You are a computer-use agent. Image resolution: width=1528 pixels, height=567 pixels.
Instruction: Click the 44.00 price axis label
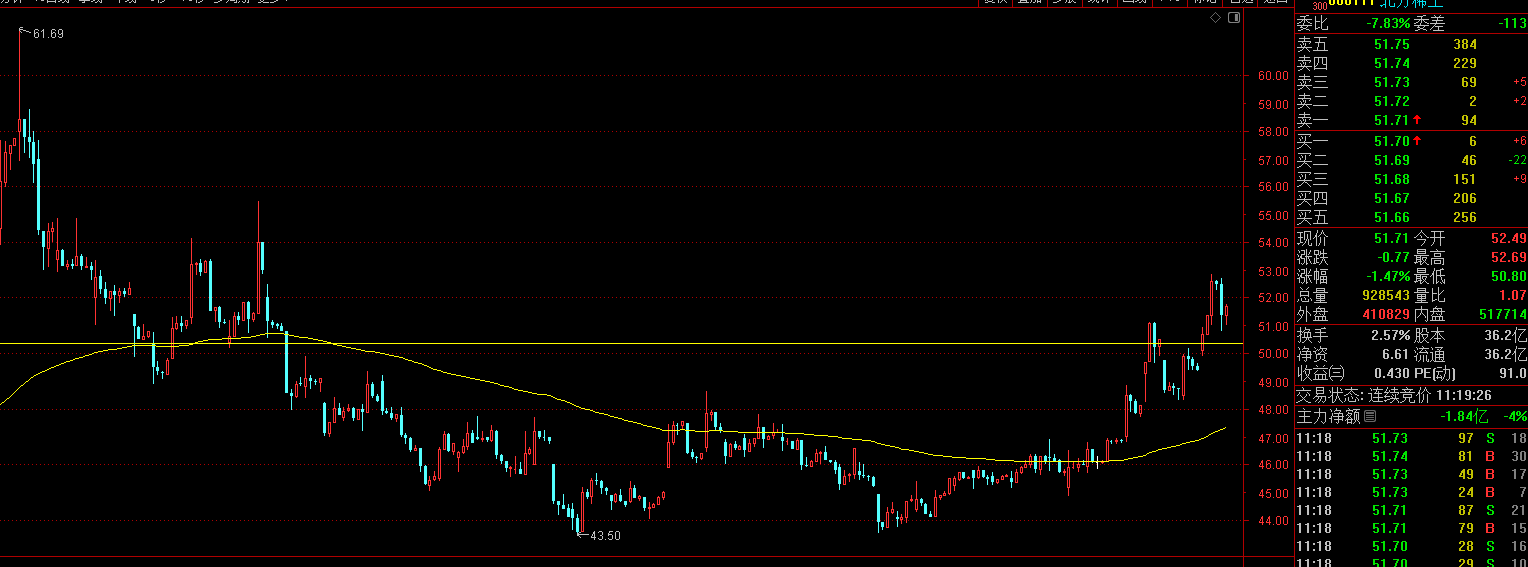(1272, 521)
